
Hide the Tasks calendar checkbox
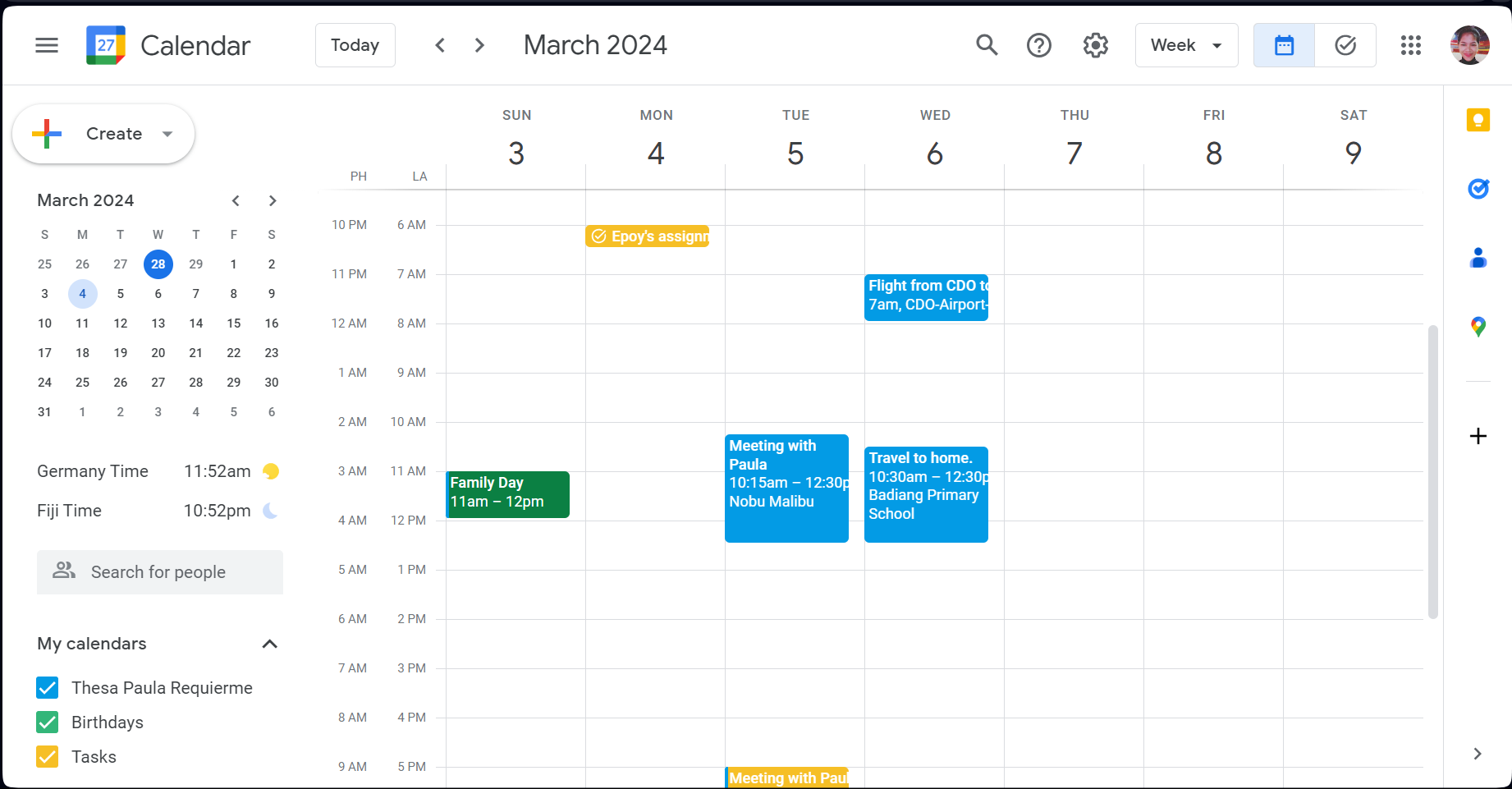48,757
